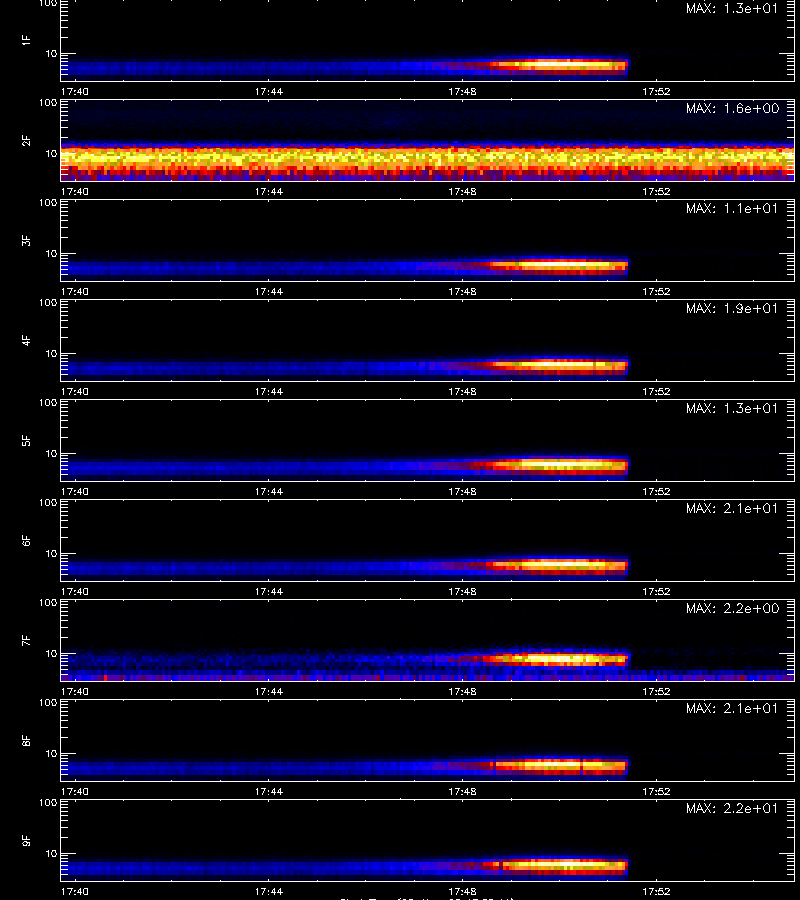
Task: Click the MAX: 1.1e+01 label in panel 3F
Action: coord(732,208)
